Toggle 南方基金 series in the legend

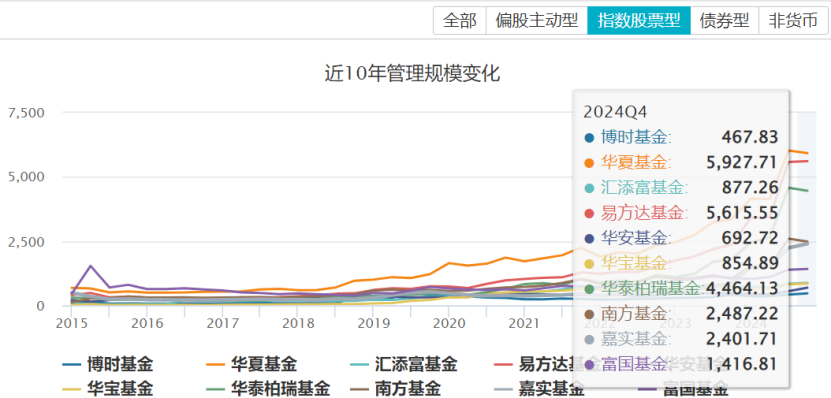pyautogui.click(x=395, y=388)
